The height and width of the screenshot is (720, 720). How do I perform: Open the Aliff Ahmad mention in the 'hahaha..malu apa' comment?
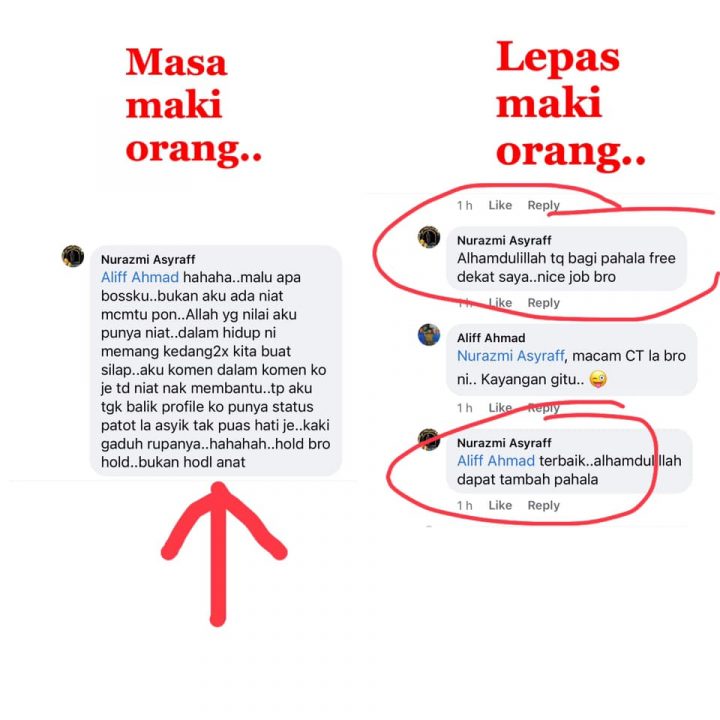(140, 277)
